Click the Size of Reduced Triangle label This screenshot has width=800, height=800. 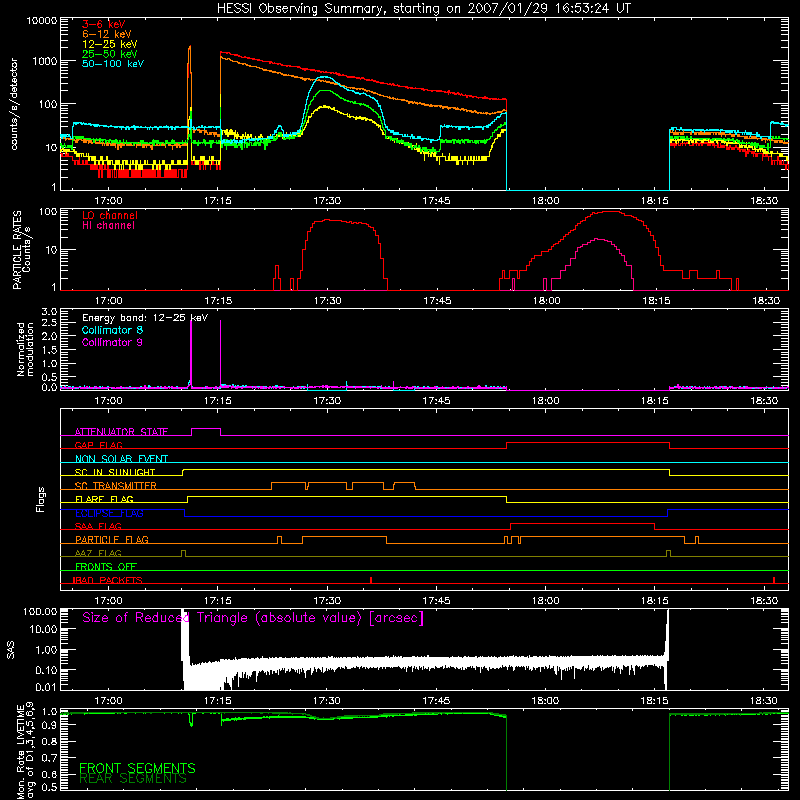coord(253,618)
